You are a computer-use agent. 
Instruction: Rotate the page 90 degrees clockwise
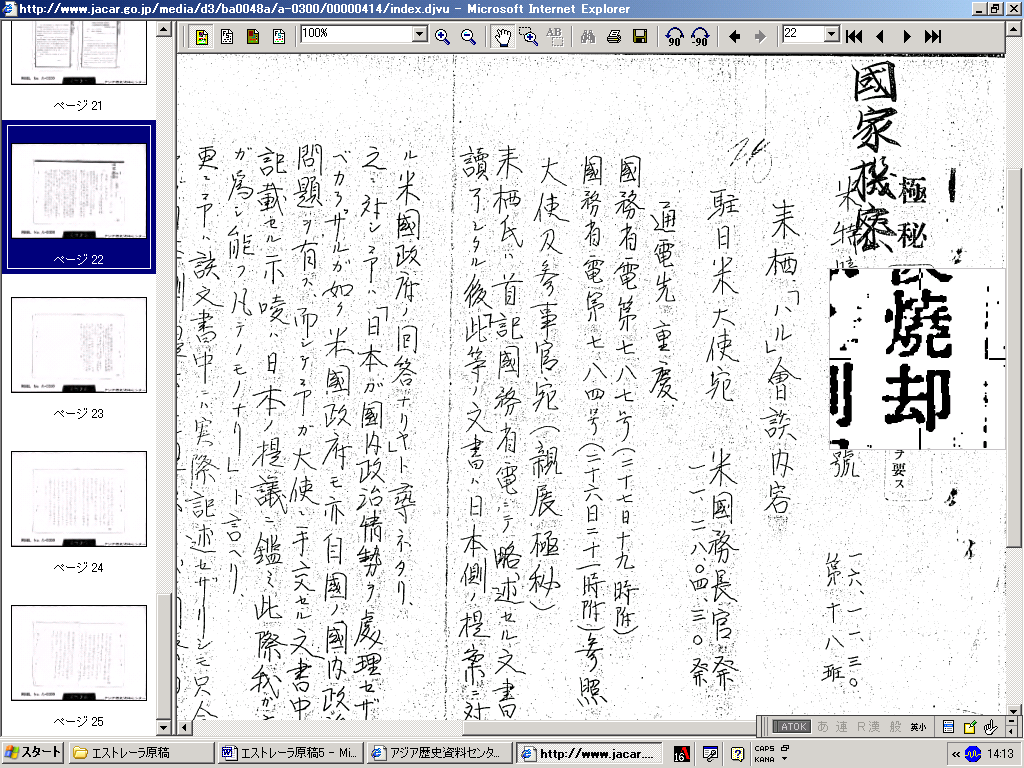click(x=674, y=36)
